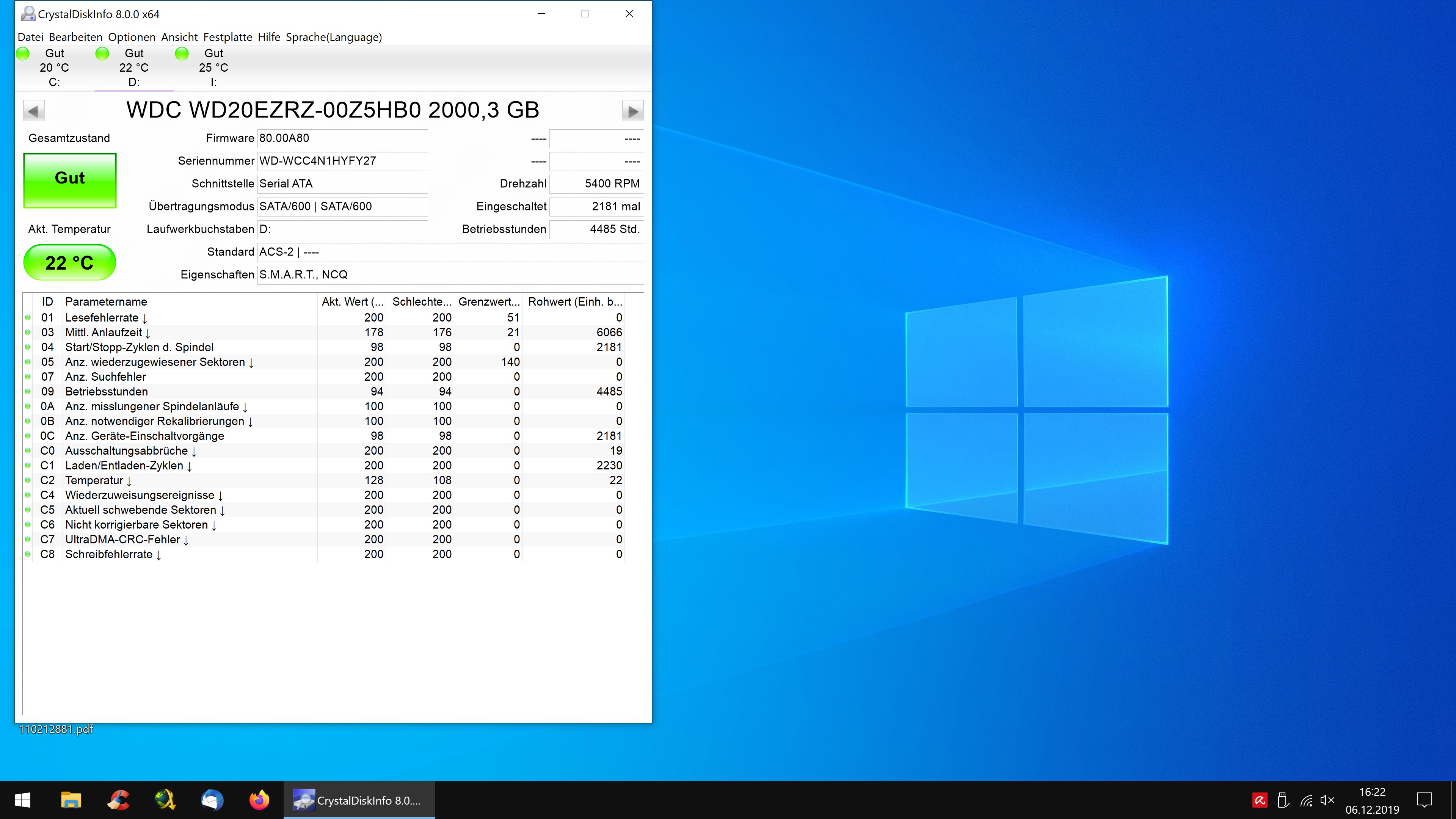The image size is (1456, 819).
Task: Click the Rohwert column header
Action: coord(574,302)
